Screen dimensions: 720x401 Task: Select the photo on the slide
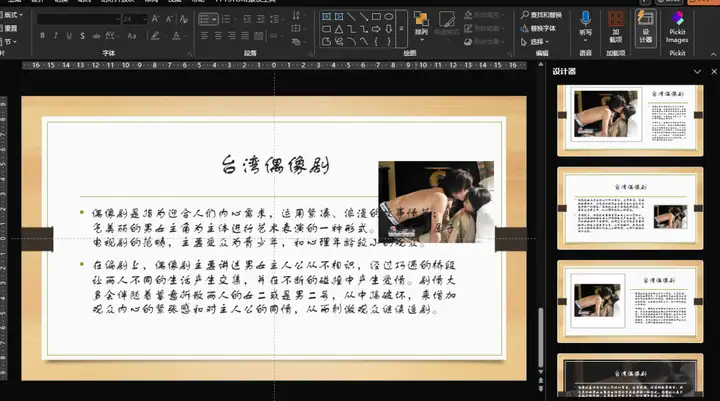click(436, 202)
